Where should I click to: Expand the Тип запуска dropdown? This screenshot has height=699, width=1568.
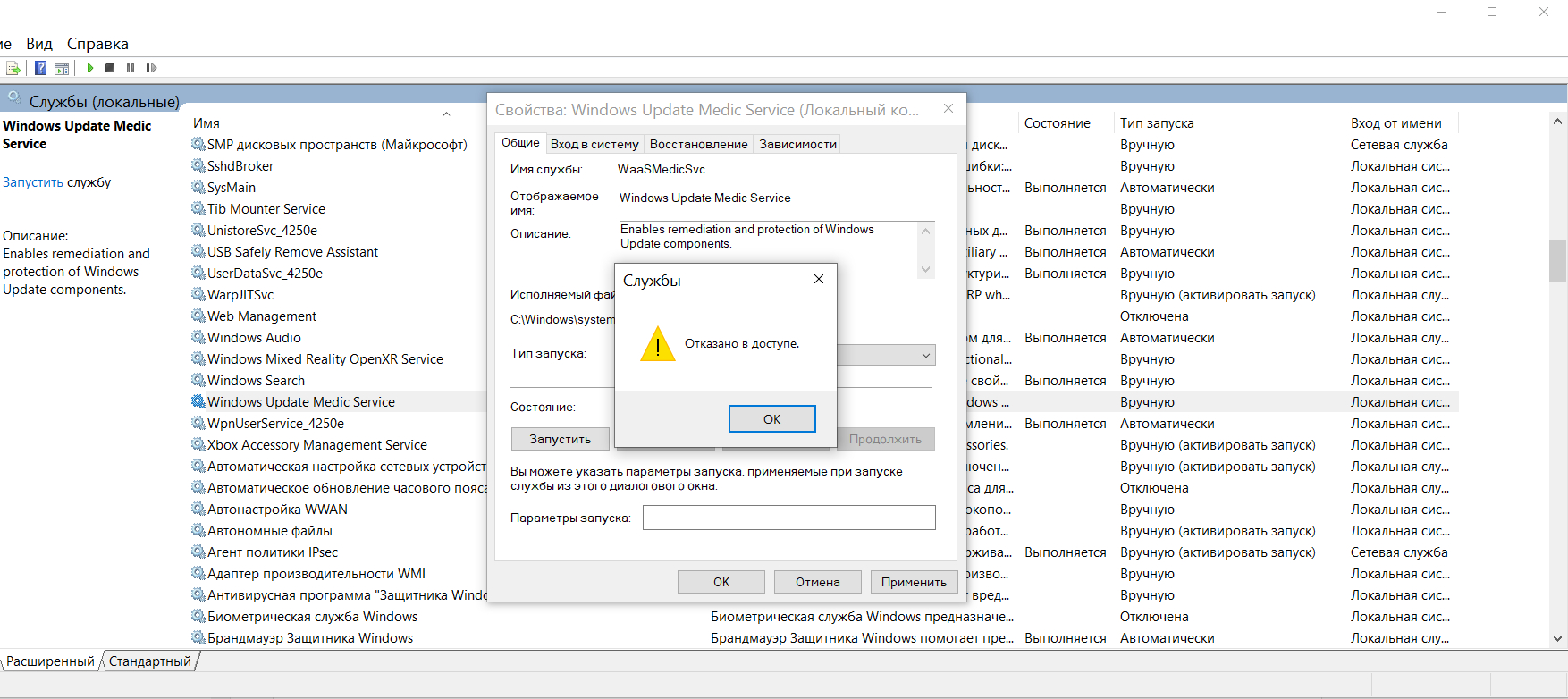tap(925, 355)
